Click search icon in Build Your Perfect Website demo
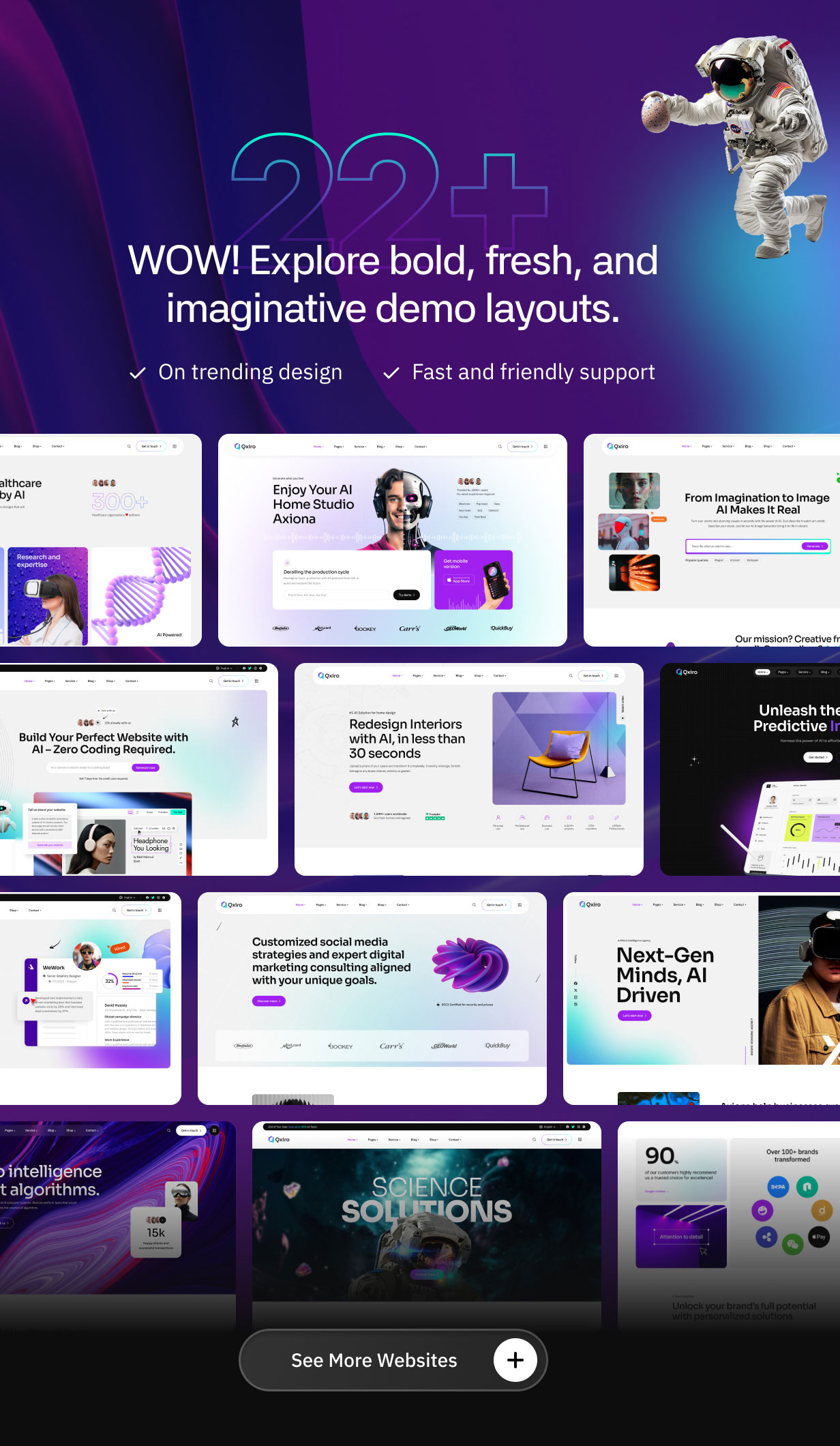 click(211, 681)
